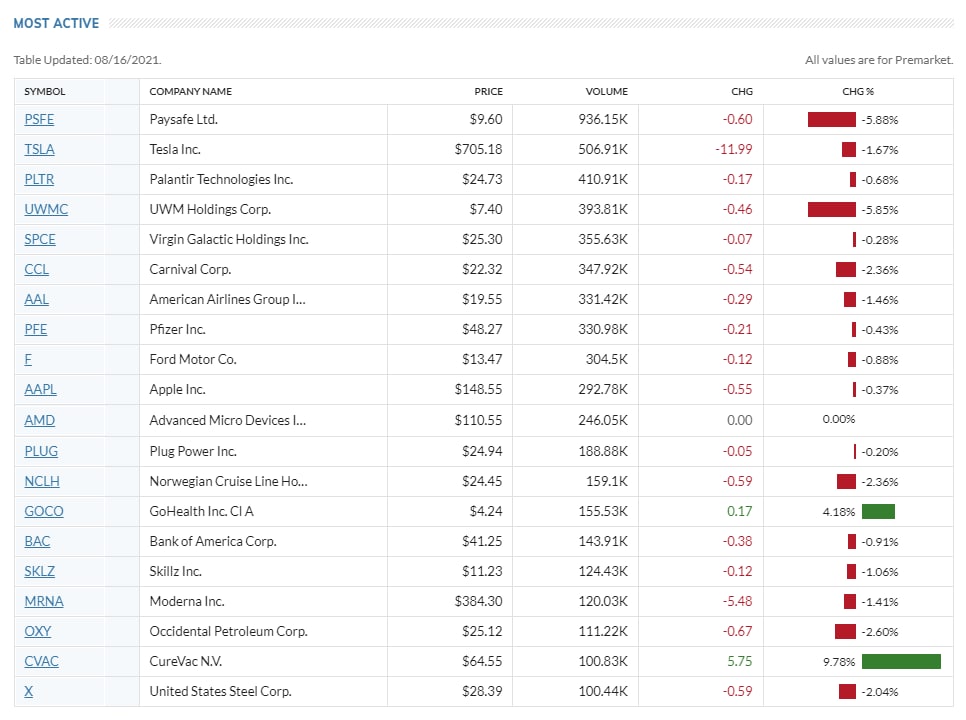
Task: Open the F symbol link for Ford
Action: (28, 360)
